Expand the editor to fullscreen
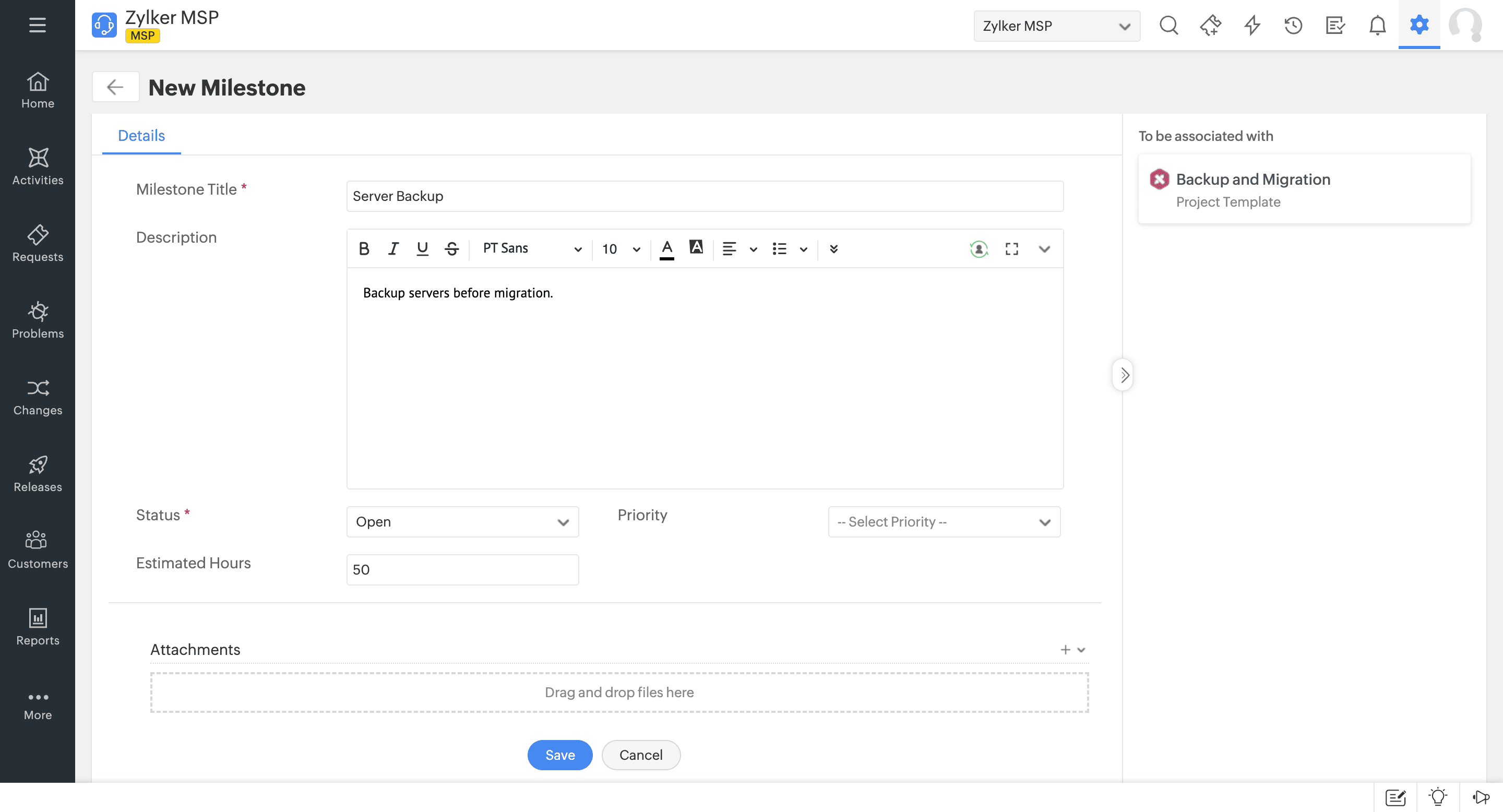The height and width of the screenshot is (812, 1503). click(x=1012, y=249)
